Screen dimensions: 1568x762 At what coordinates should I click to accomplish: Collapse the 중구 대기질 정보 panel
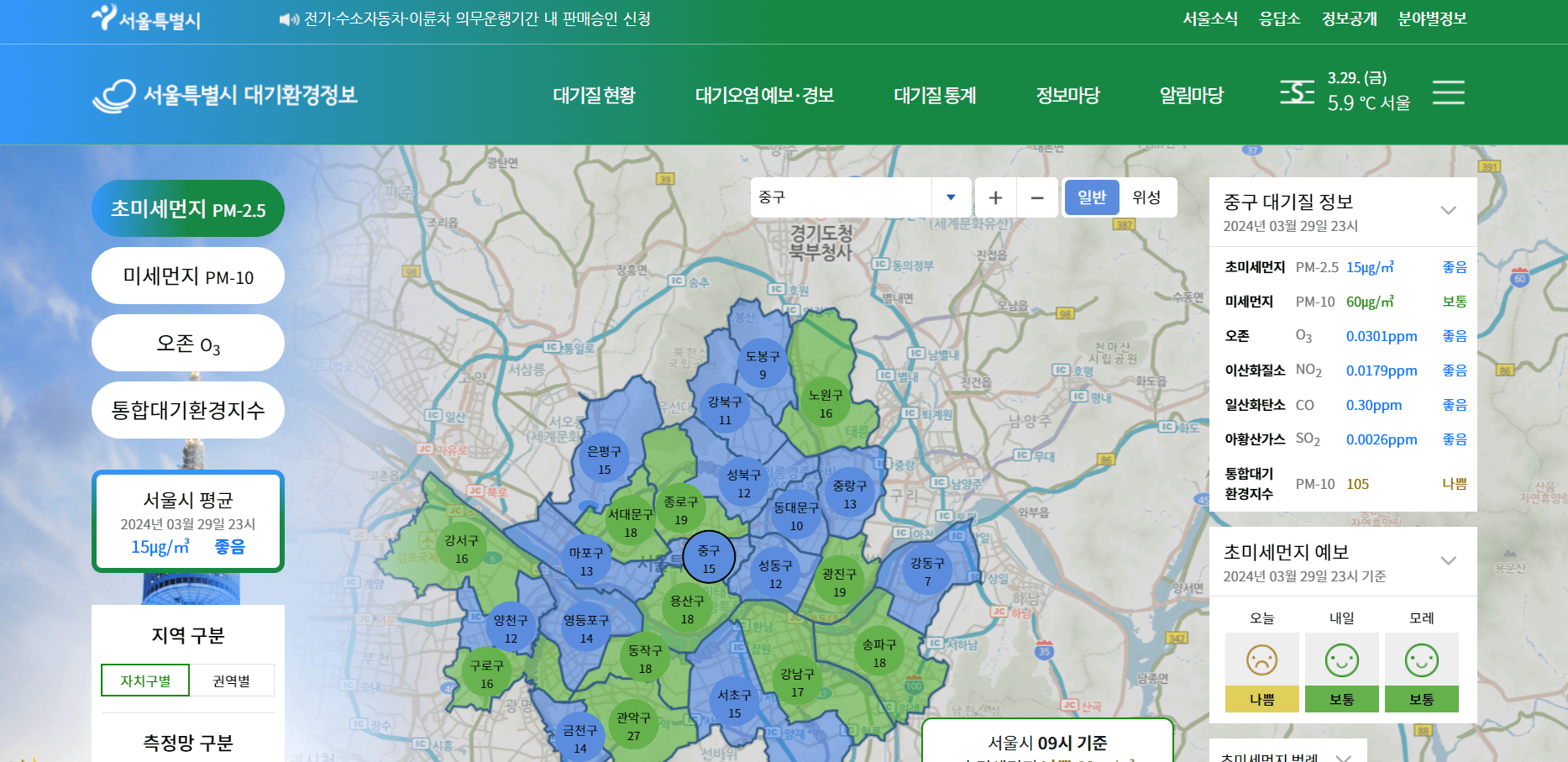pyautogui.click(x=1449, y=210)
